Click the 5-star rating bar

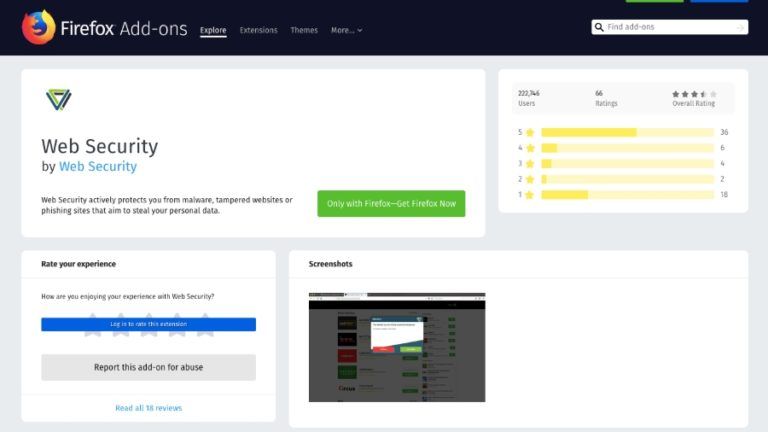coord(627,132)
